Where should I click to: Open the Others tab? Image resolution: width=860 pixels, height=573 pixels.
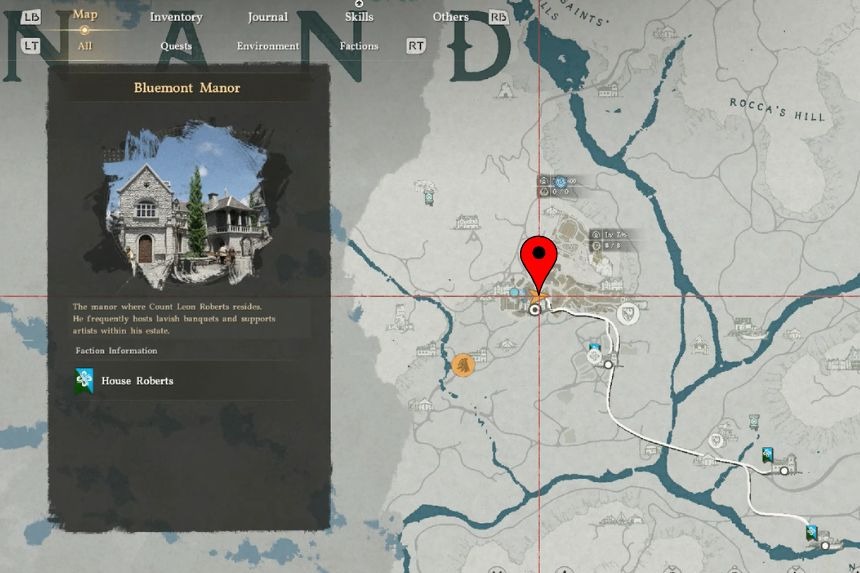coord(450,17)
